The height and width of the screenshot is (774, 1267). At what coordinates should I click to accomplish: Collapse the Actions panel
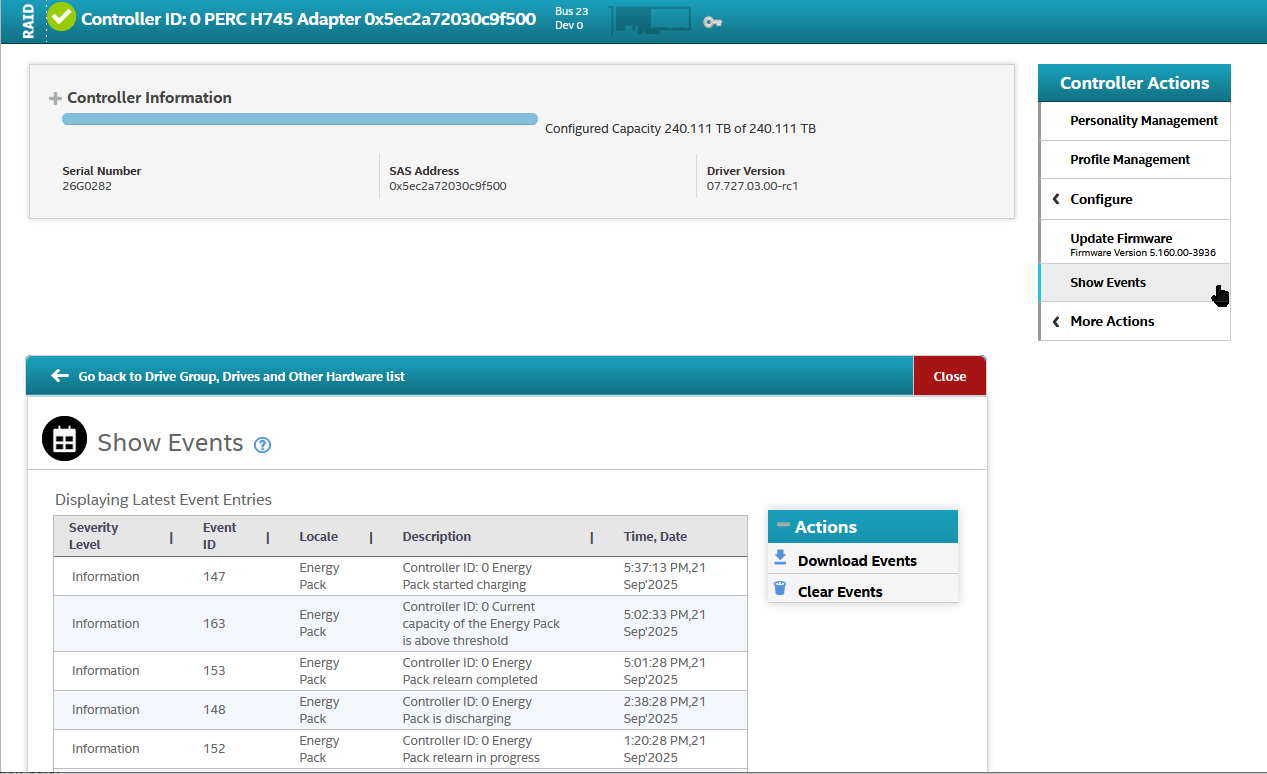tap(783, 525)
